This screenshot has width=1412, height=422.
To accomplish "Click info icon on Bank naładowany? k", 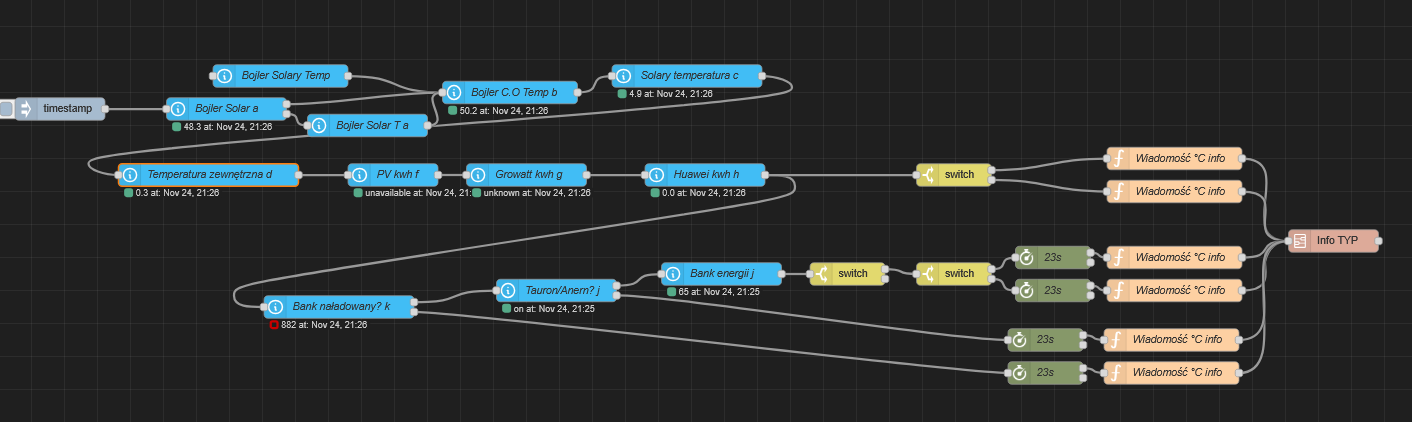I will tap(274, 307).
